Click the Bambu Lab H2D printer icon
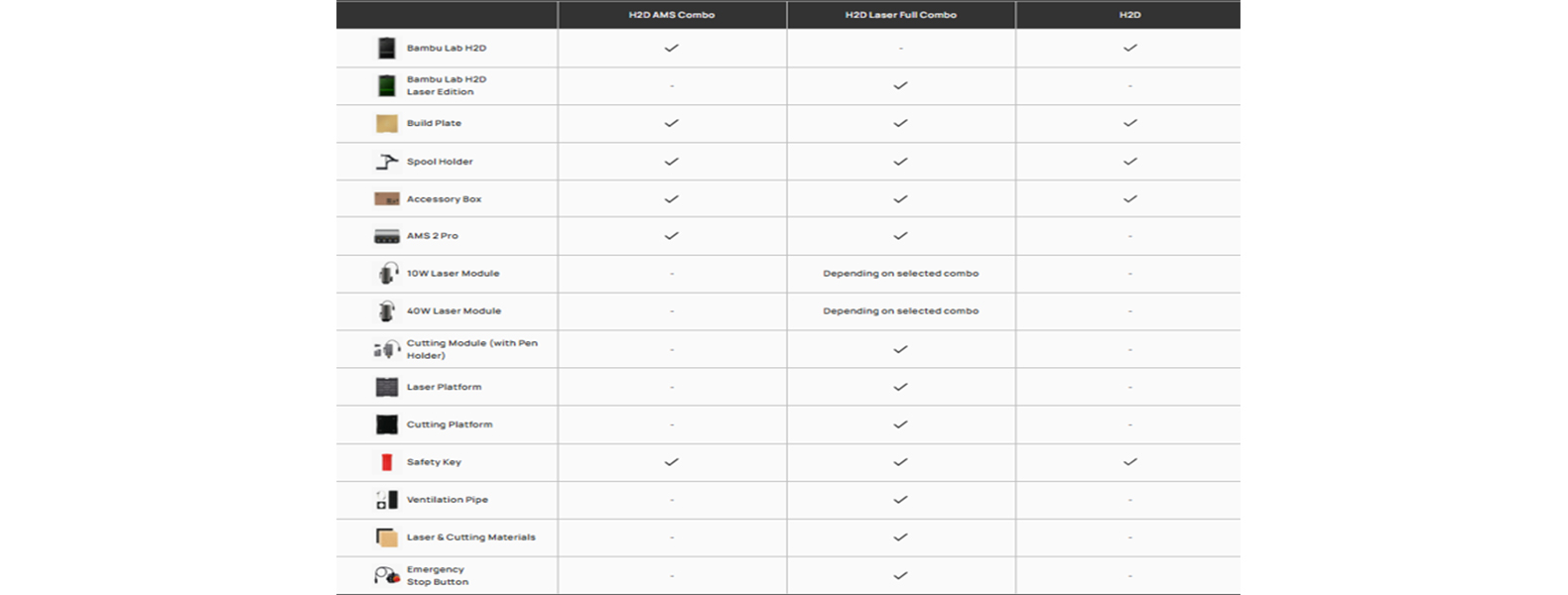The width and height of the screenshot is (1568, 595). (387, 48)
